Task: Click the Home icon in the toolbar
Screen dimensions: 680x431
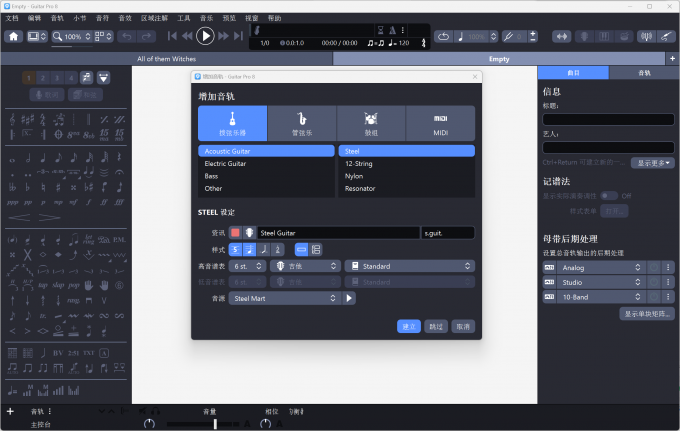Action: (14, 36)
